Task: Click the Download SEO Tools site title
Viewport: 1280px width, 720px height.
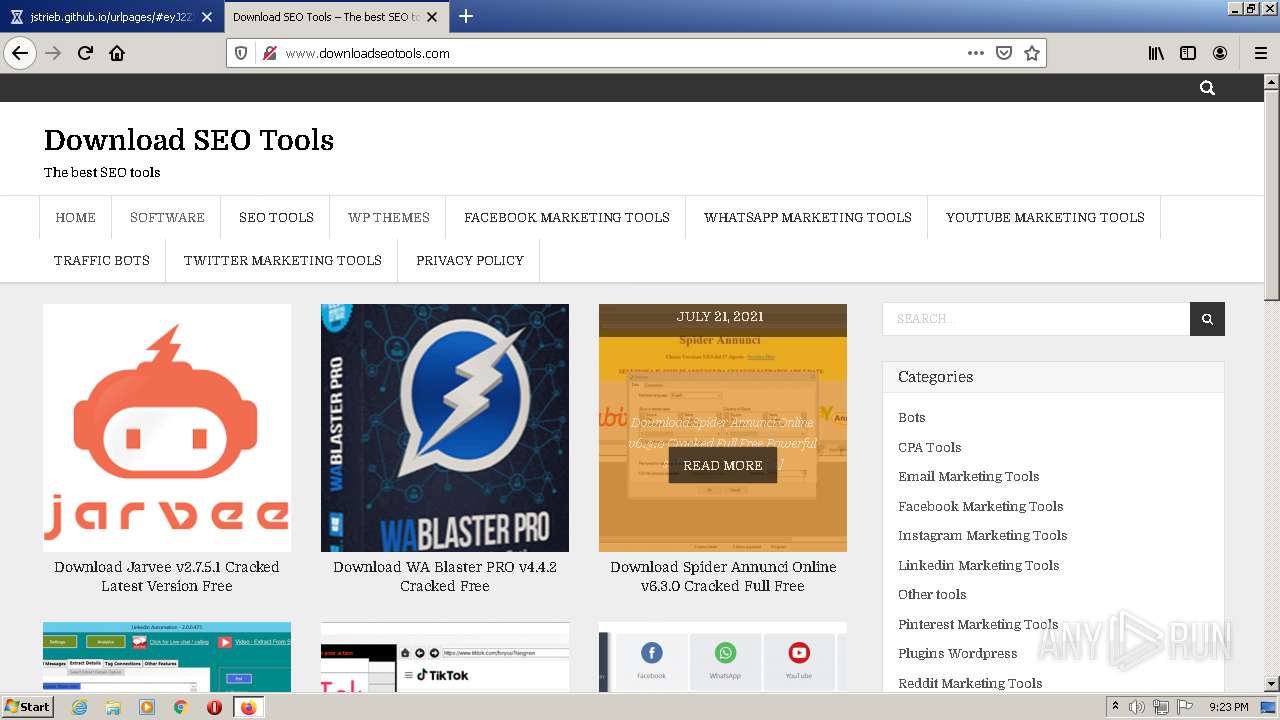Action: point(189,140)
